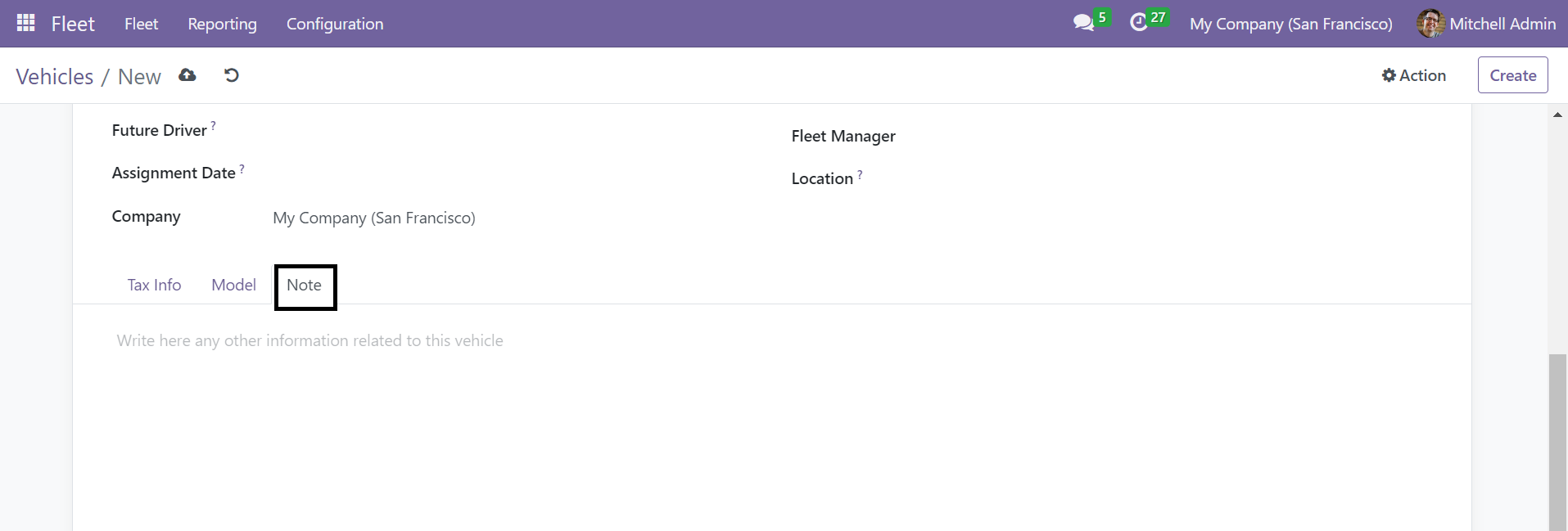Open the conversations chat bubble icon
1568x531 pixels.
[x=1083, y=23]
